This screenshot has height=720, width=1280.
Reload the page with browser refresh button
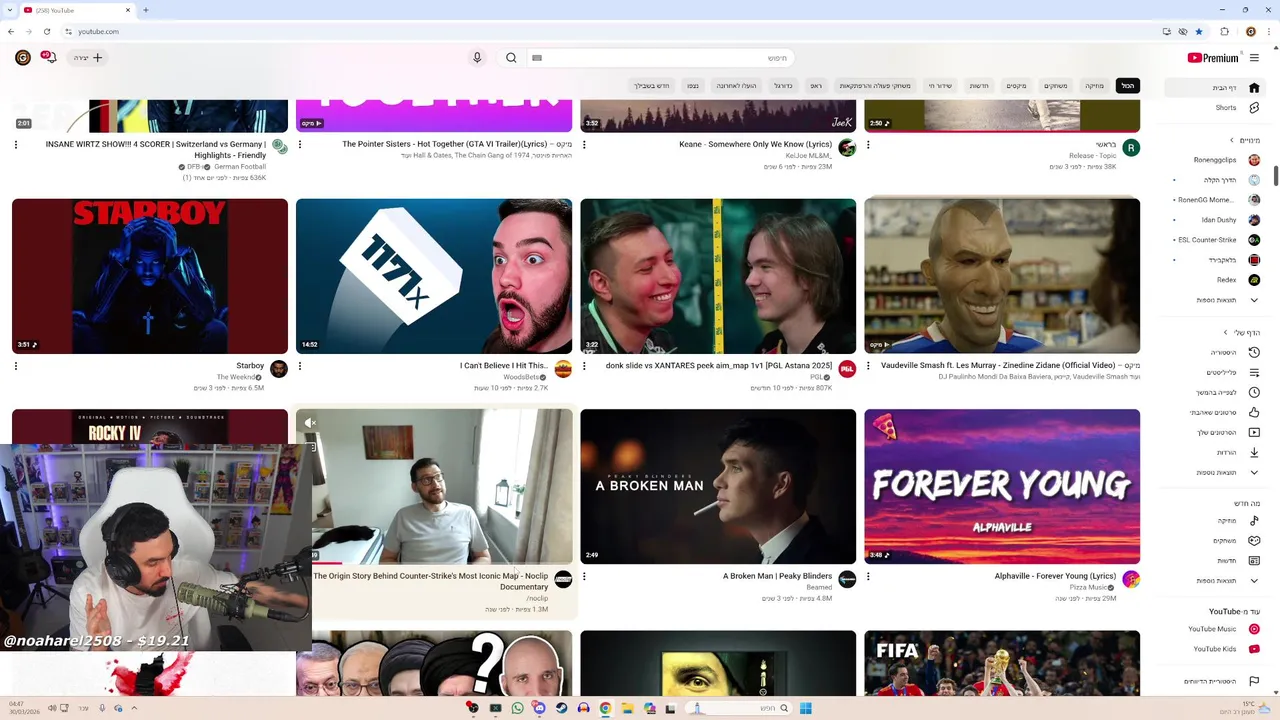tap(46, 31)
